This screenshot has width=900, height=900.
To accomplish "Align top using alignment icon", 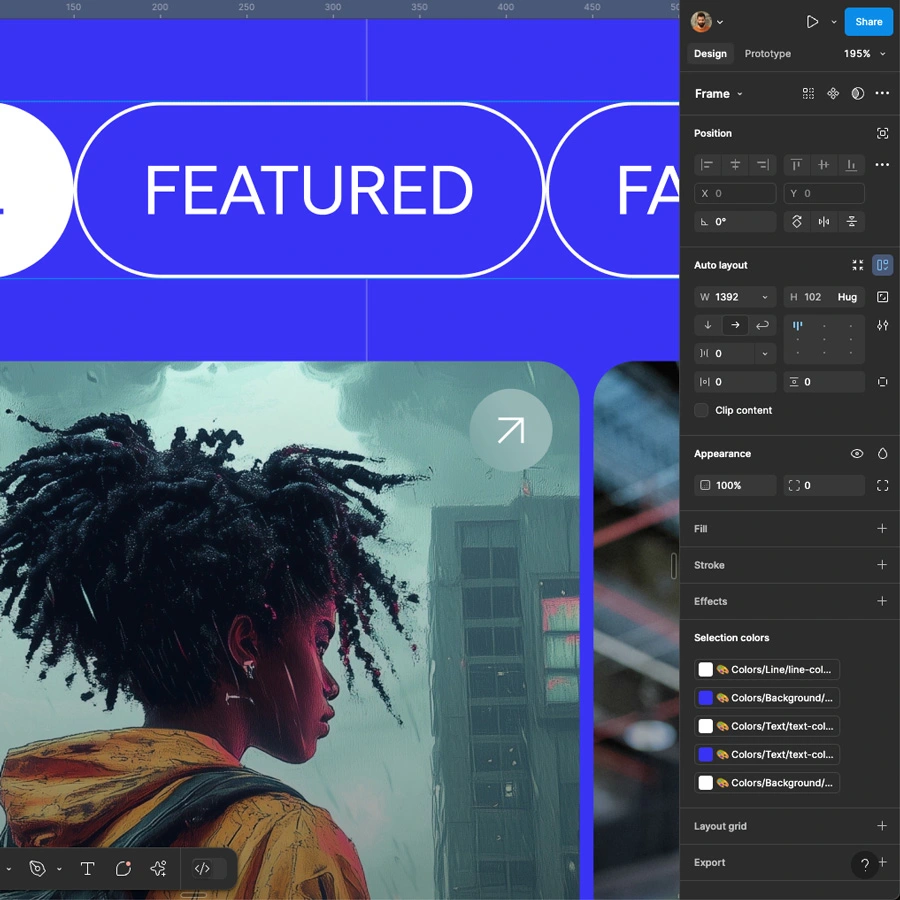I will pyautogui.click(x=796, y=165).
